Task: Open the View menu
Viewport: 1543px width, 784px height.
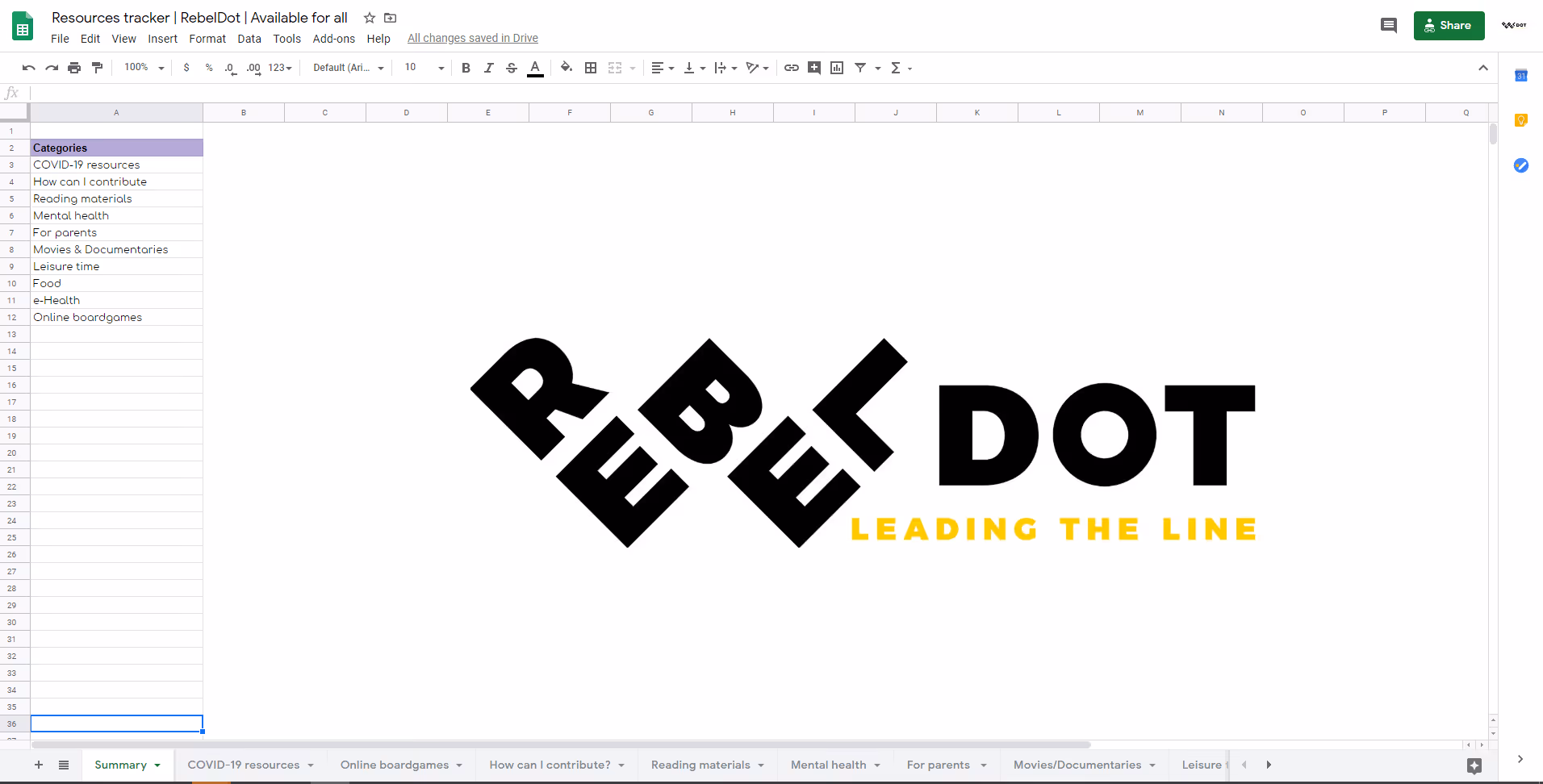Action: click(123, 39)
